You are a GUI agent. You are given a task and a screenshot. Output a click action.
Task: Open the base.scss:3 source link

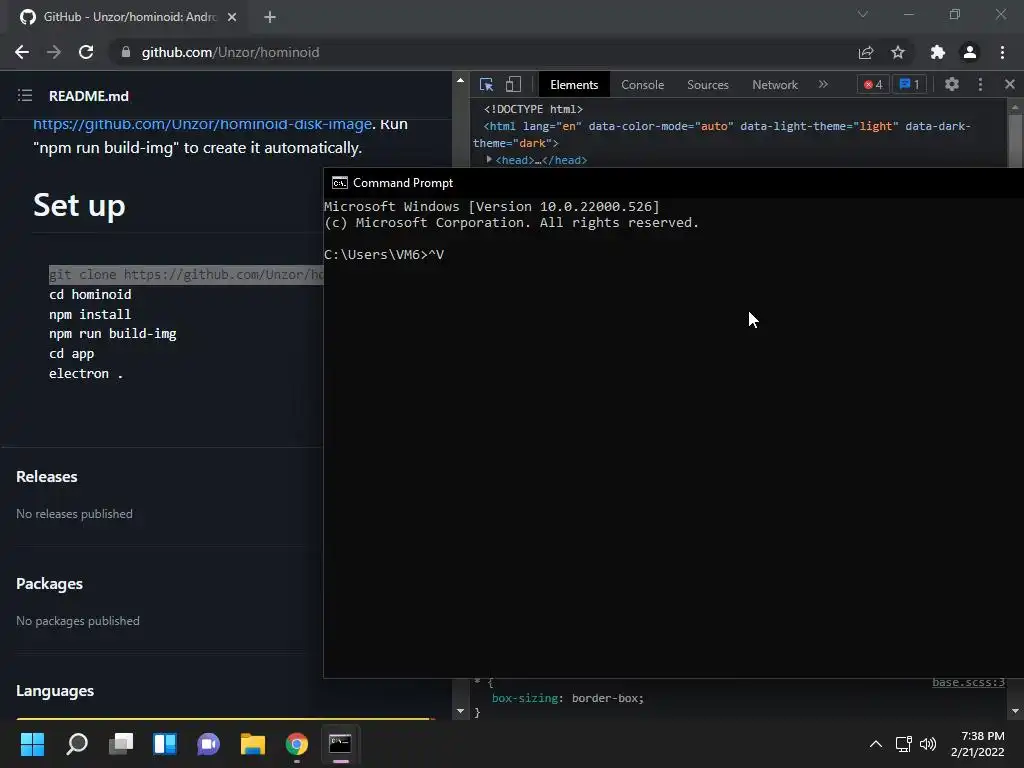point(968,682)
